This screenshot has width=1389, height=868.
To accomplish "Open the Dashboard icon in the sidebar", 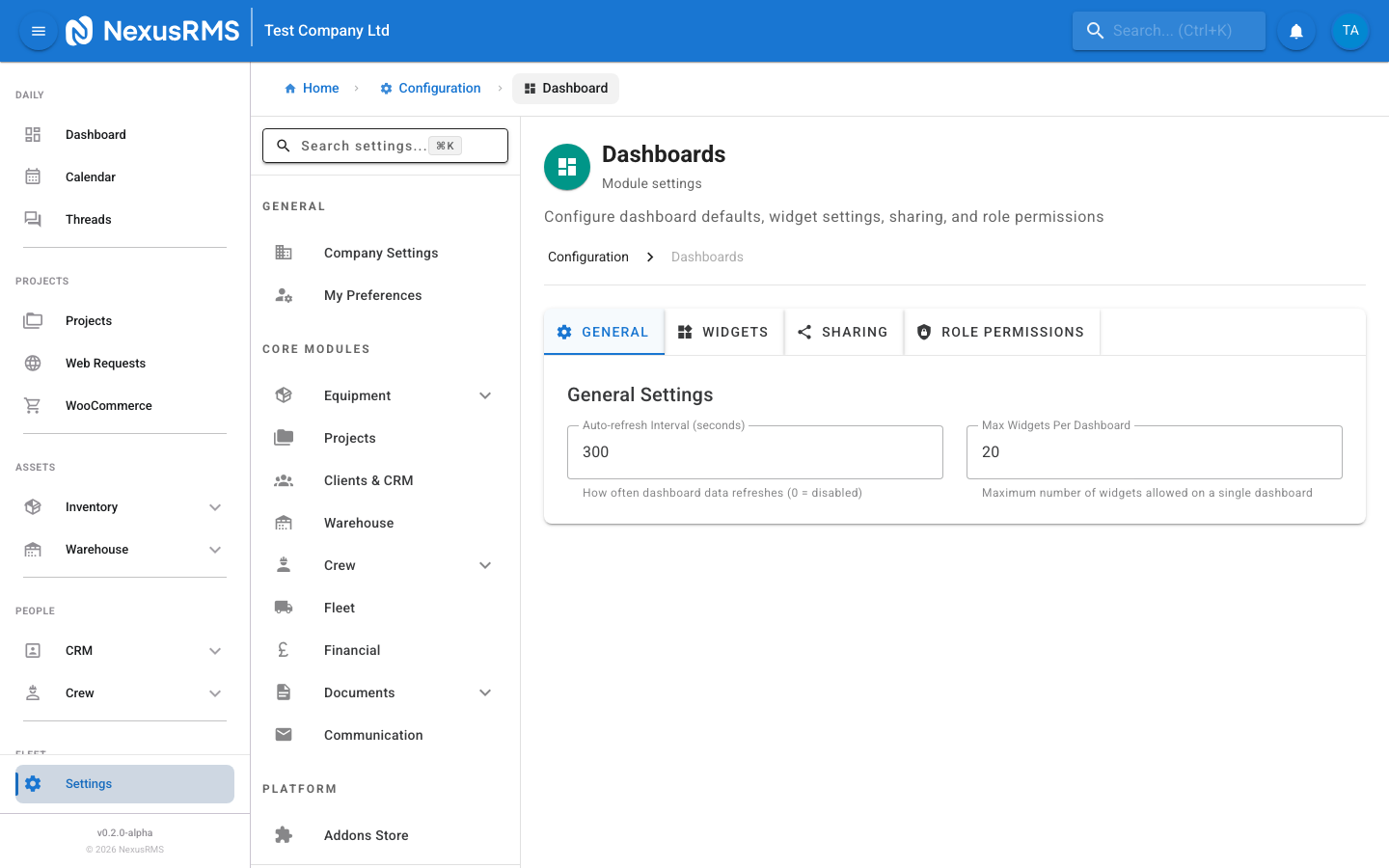I will 34,134.
